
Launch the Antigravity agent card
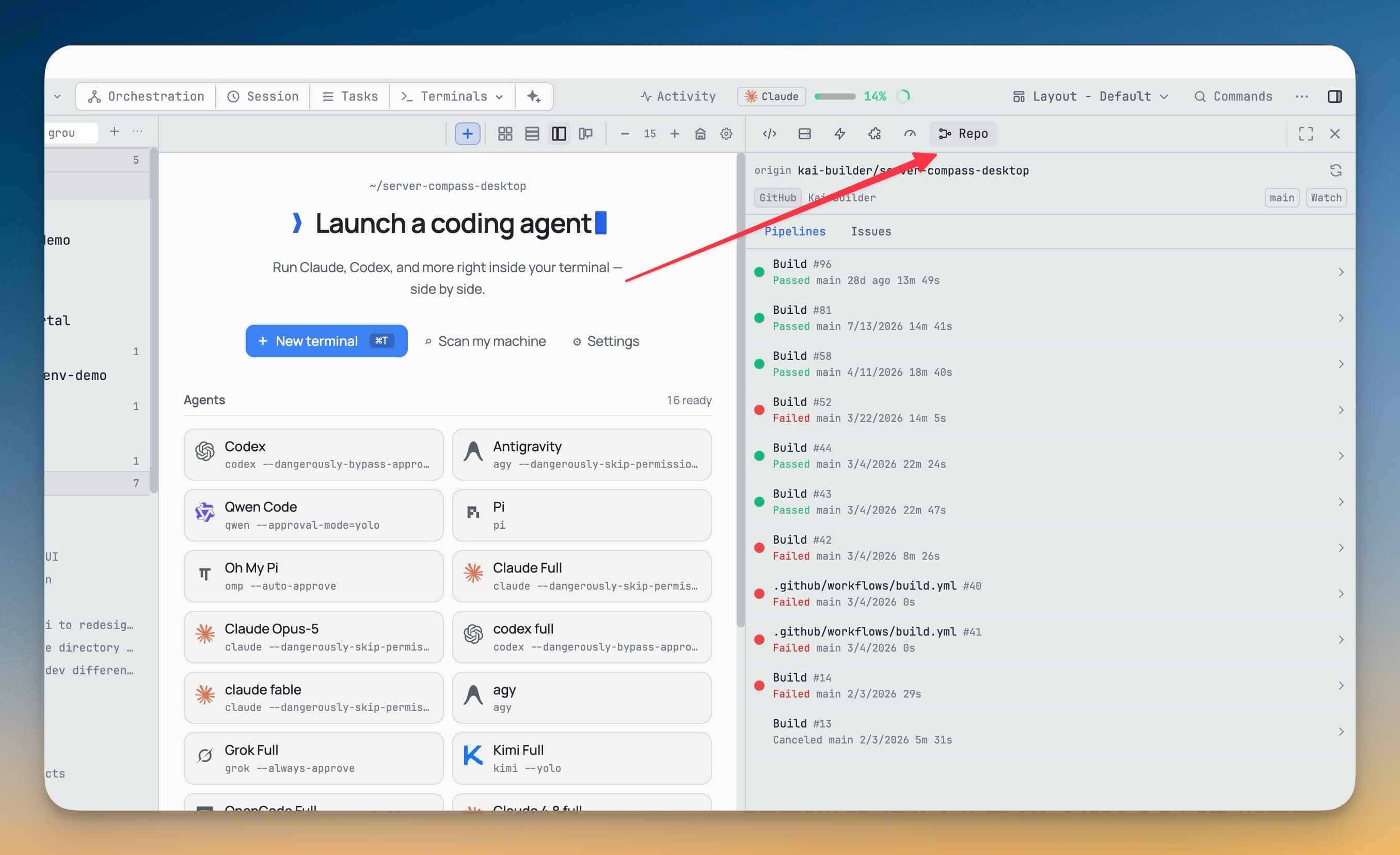pos(582,454)
